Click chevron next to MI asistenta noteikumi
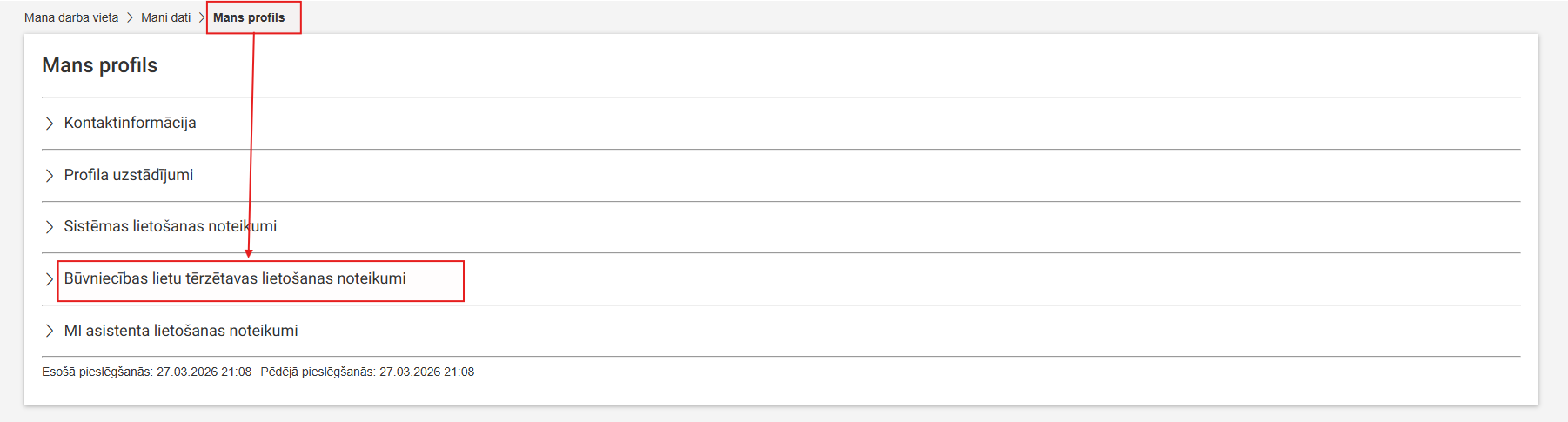This screenshot has width=1568, height=422. tap(50, 332)
